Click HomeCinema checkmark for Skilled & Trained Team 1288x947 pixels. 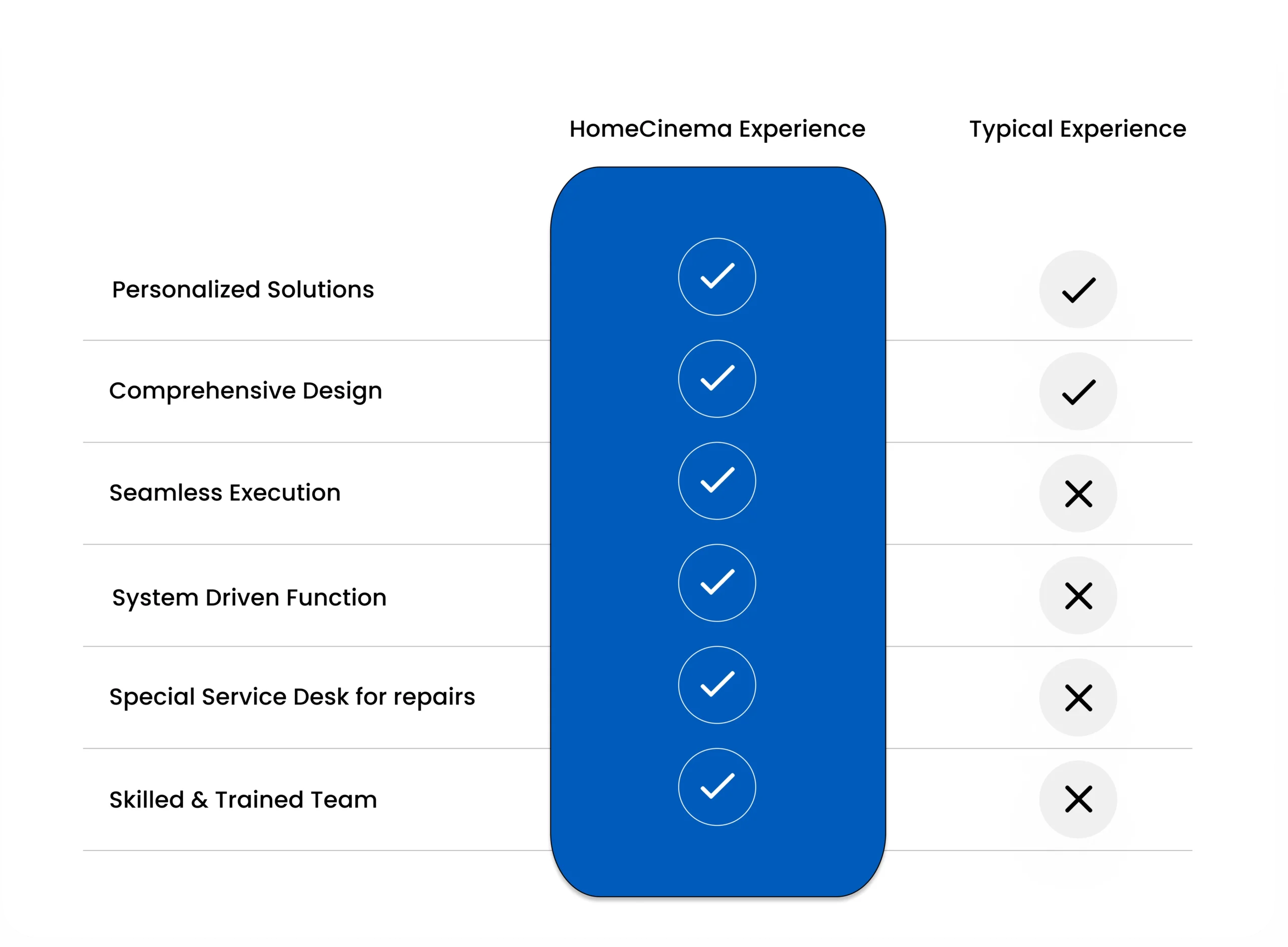coord(717,787)
